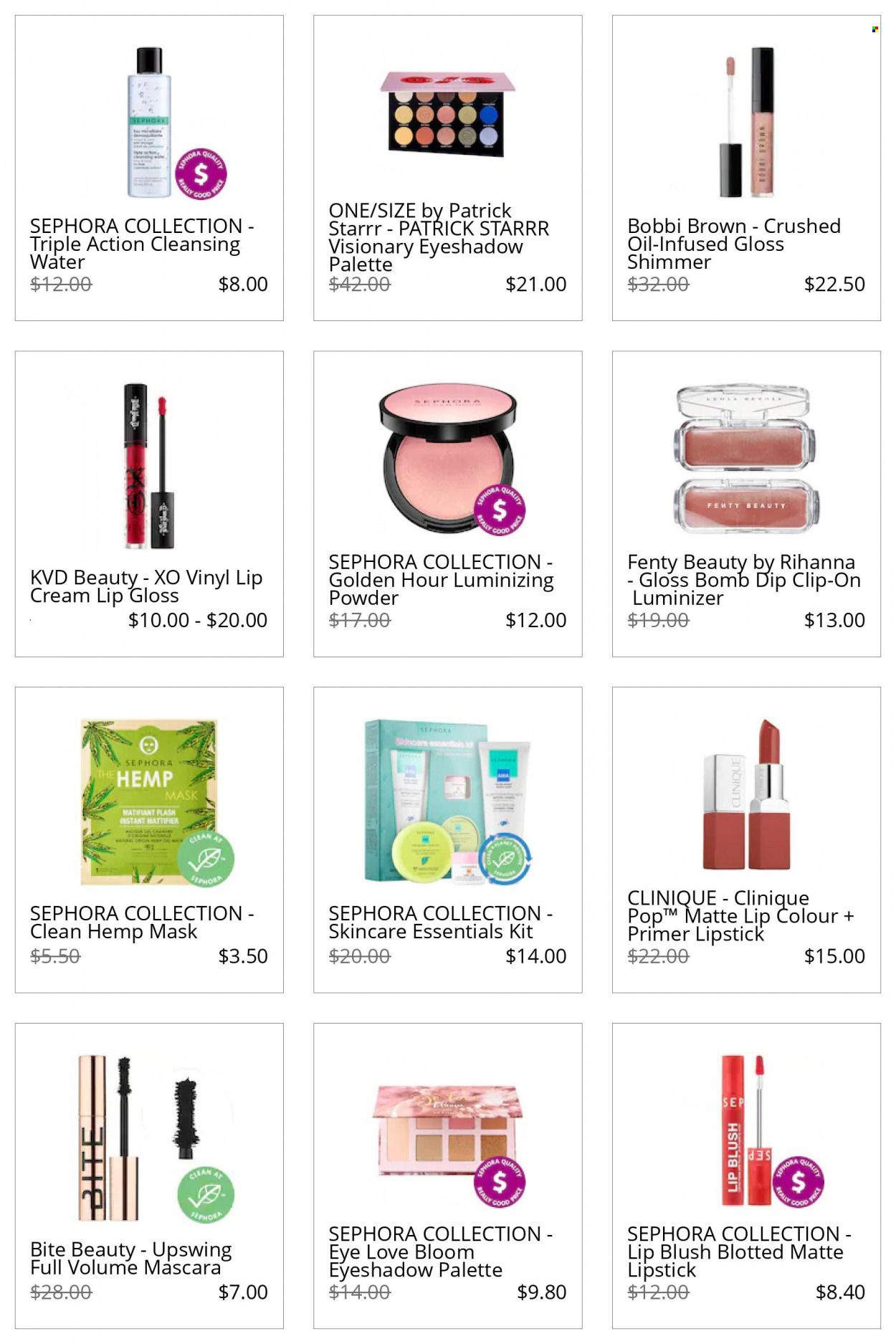Click the Sephora Quality badge on Cleansing Water
Image resolution: width=896 pixels, height=1344 pixels.
tap(201, 174)
